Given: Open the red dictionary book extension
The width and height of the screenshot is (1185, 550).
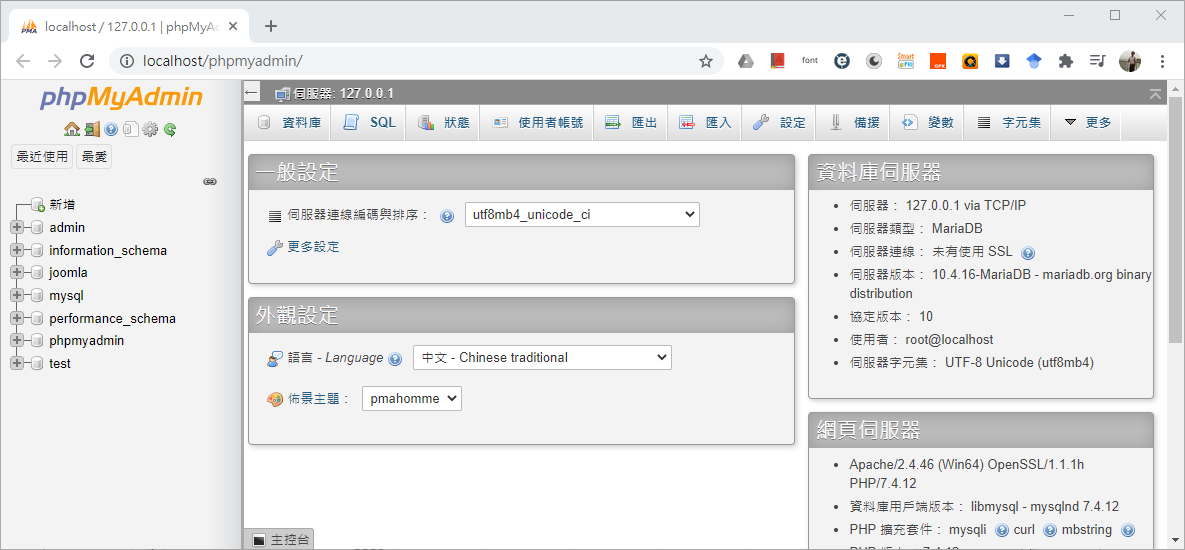Looking at the screenshot, I should click(x=778, y=61).
